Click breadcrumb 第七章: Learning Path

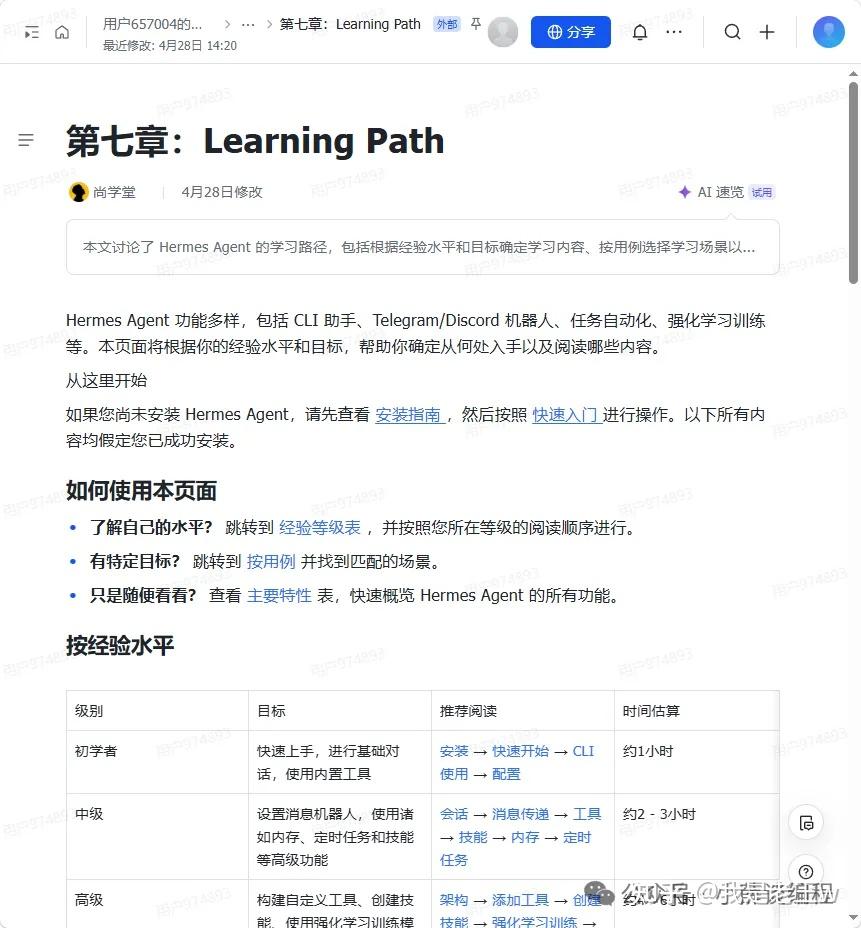coord(350,24)
